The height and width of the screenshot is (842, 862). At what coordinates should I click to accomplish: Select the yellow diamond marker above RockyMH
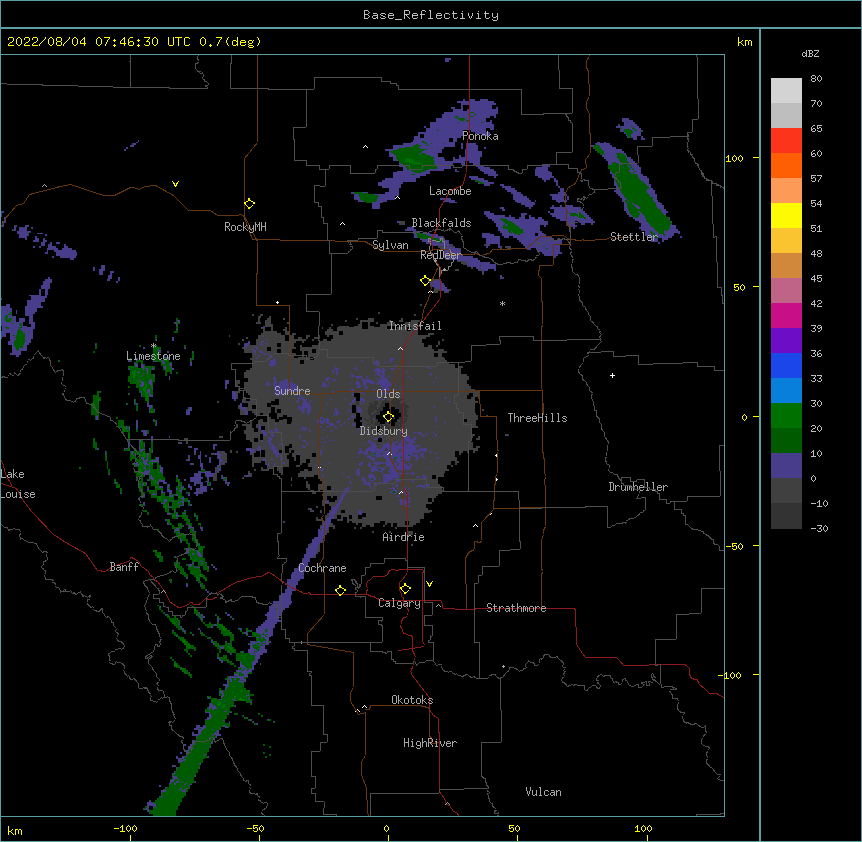[x=249, y=204]
